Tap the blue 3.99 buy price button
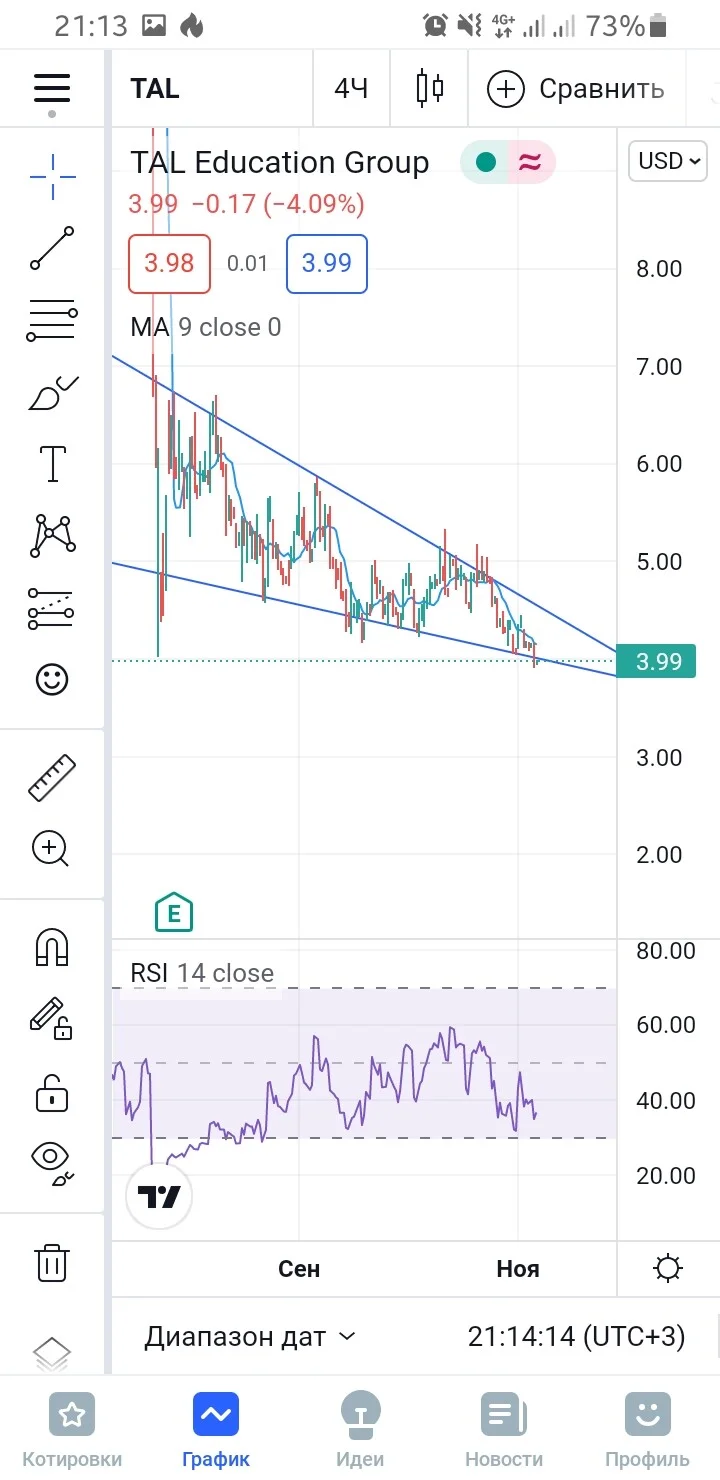Screen dimensions: 720x1480 point(327,264)
